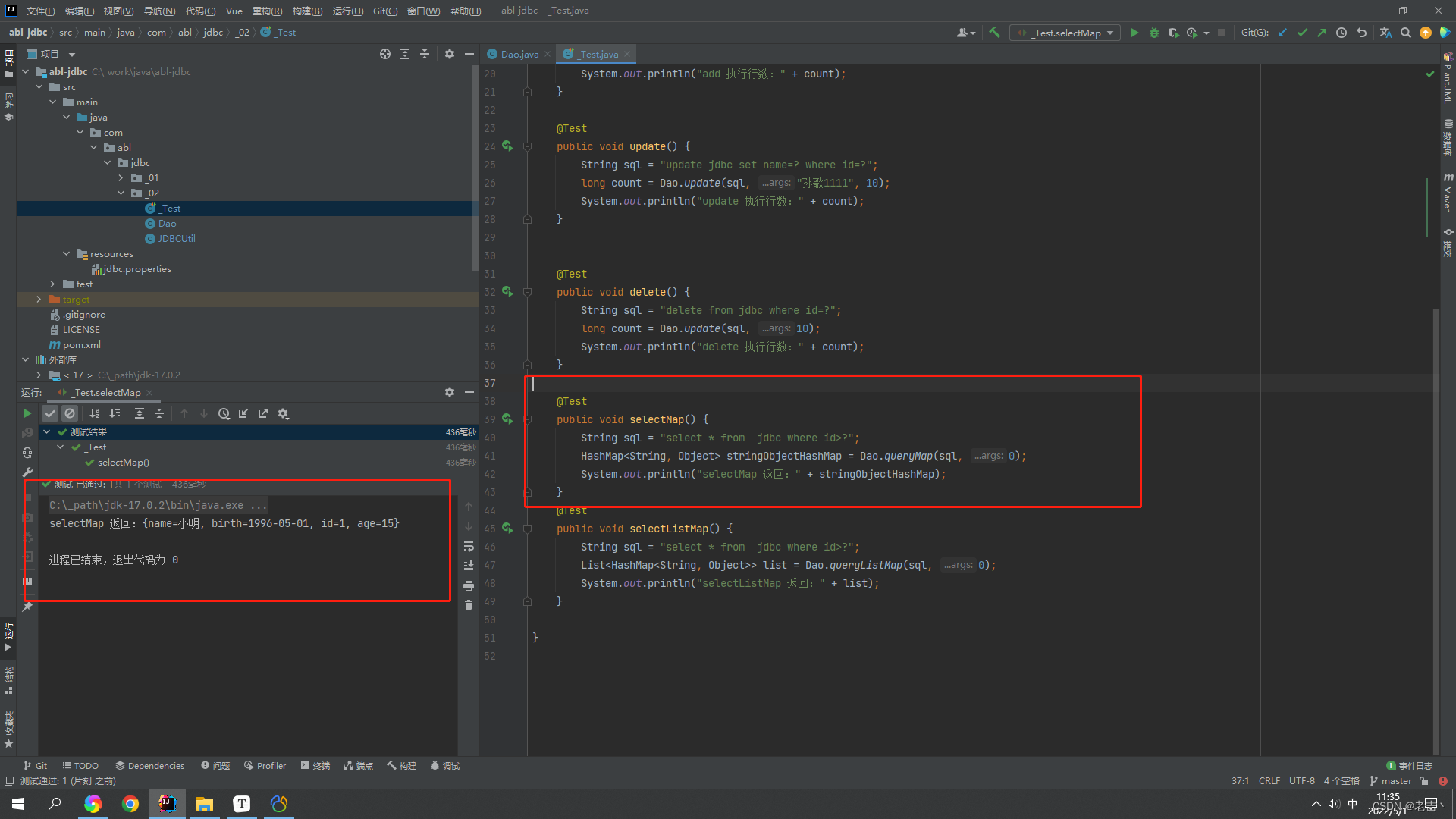Collapse the 测试结果 test results node
The width and height of the screenshot is (1456, 819).
tap(47, 431)
